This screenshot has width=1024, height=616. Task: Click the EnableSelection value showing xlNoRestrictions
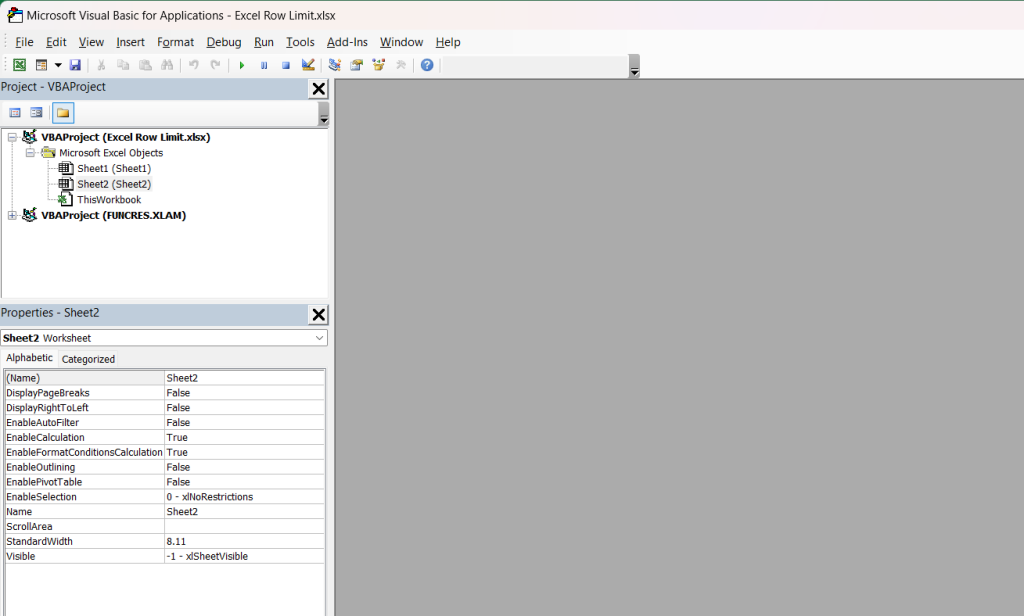click(244, 496)
